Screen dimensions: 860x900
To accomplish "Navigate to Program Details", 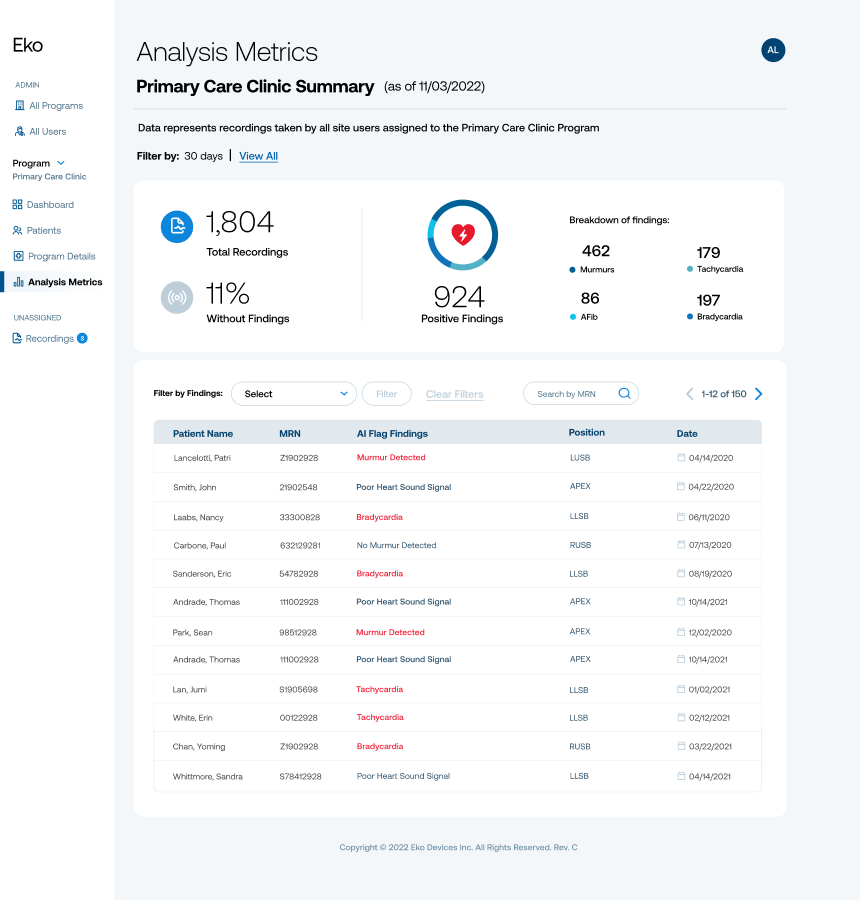I will coord(60,257).
